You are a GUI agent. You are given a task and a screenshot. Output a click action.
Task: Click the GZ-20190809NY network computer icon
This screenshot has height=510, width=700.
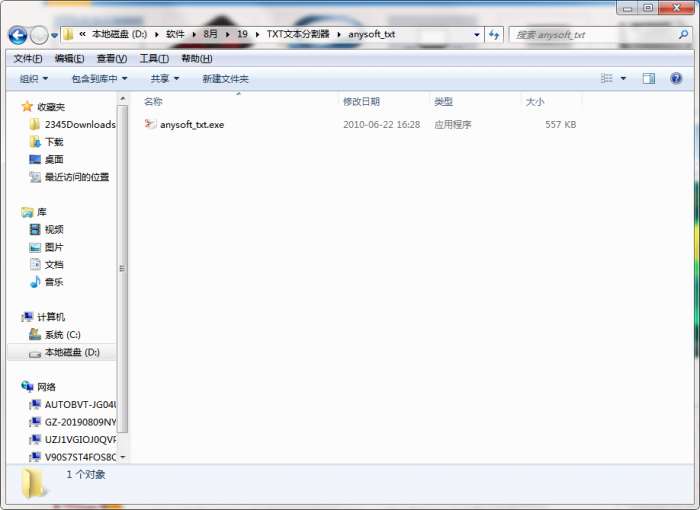coord(35,422)
